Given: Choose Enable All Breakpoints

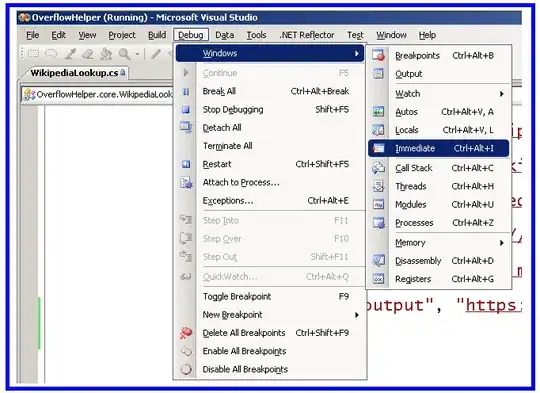Looking at the screenshot, I should (x=270, y=351).
